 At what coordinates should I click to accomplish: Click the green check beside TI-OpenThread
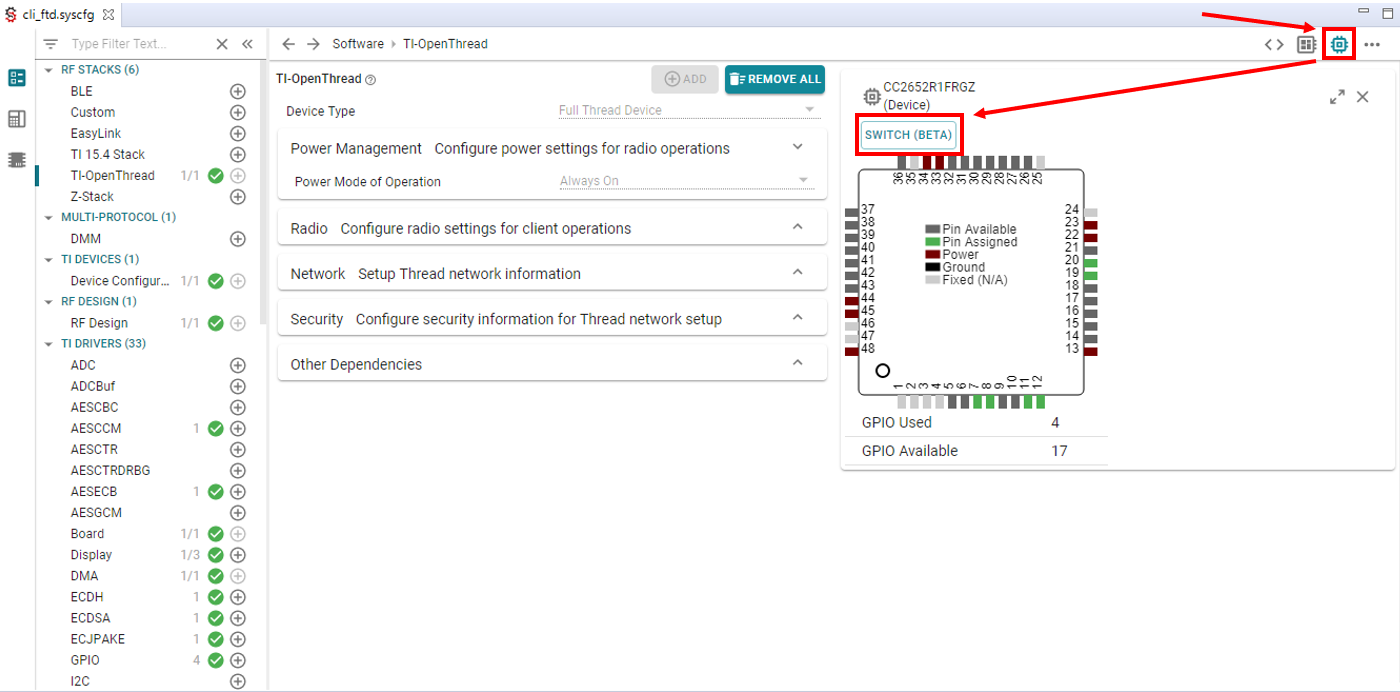click(x=215, y=176)
